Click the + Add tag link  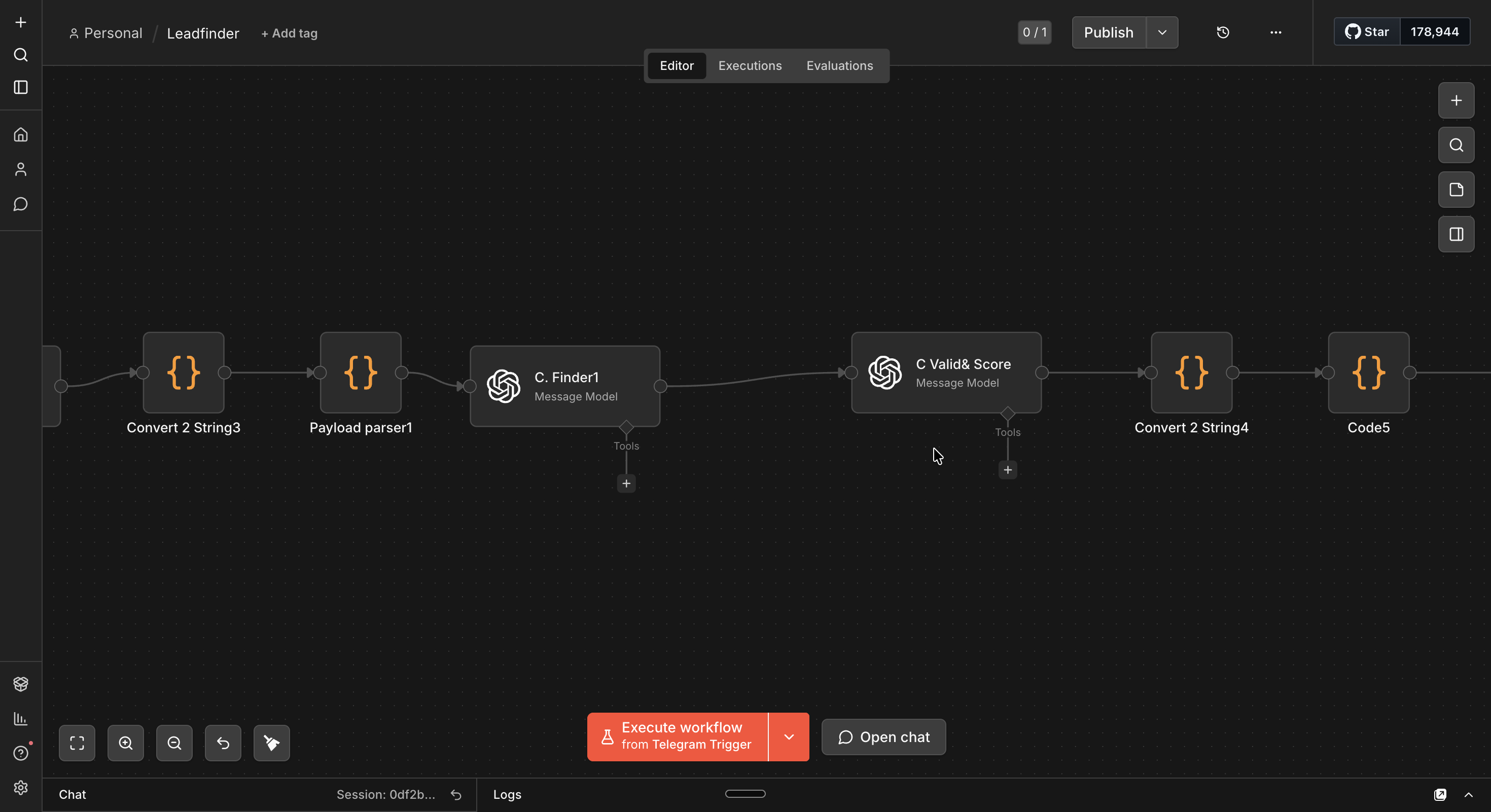[x=289, y=33]
